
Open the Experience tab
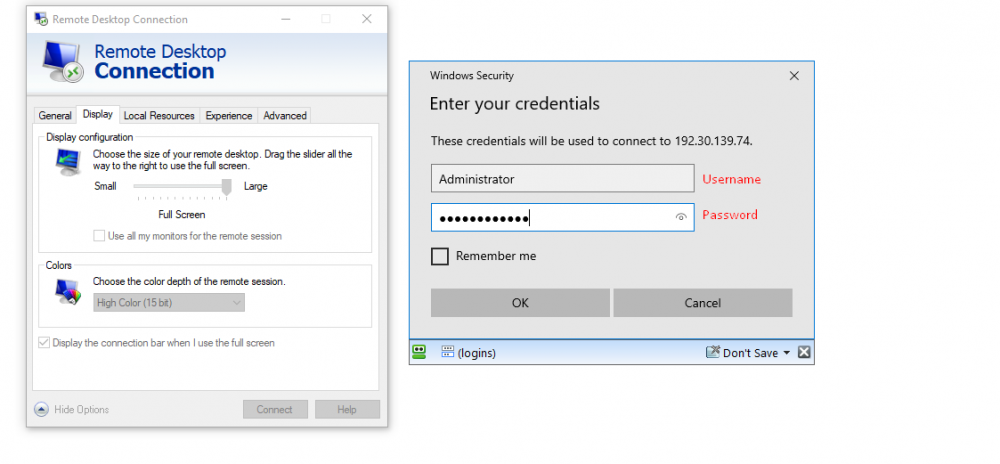point(229,115)
